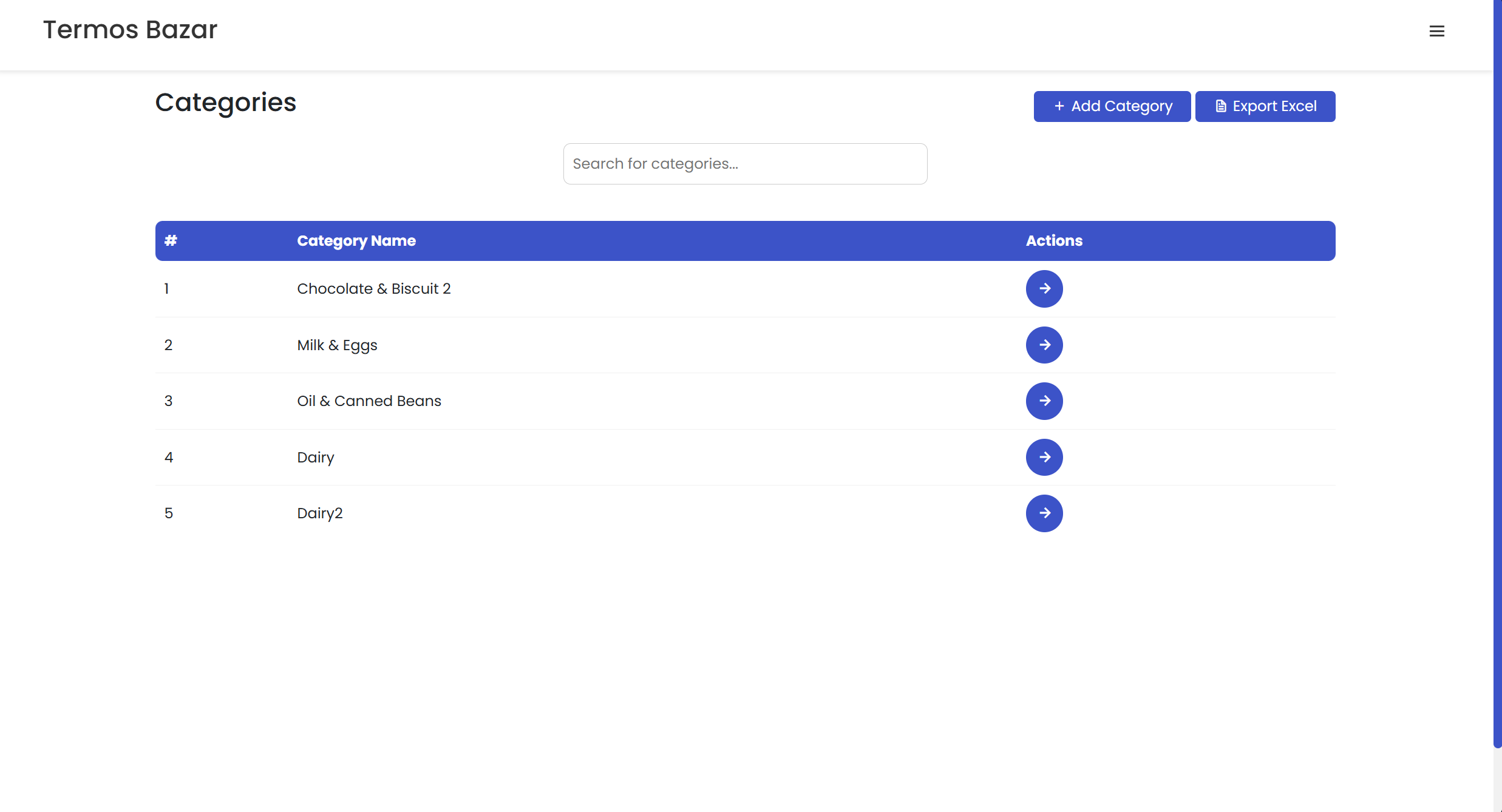Click arrow icon for Oil & Canned Beans
Image resolution: width=1502 pixels, height=812 pixels.
point(1044,401)
